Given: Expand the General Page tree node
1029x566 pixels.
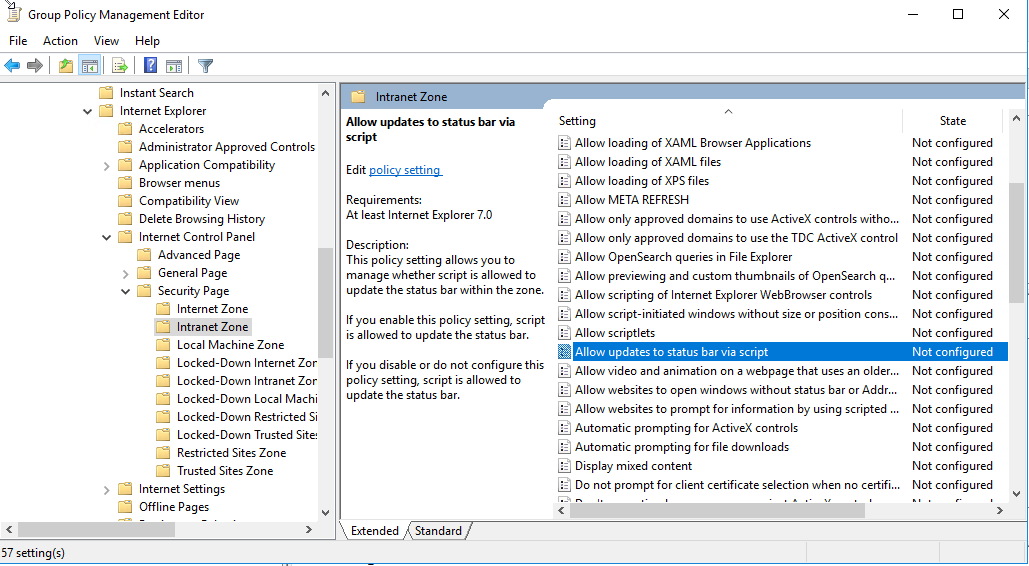Looking at the screenshot, I should (126, 273).
